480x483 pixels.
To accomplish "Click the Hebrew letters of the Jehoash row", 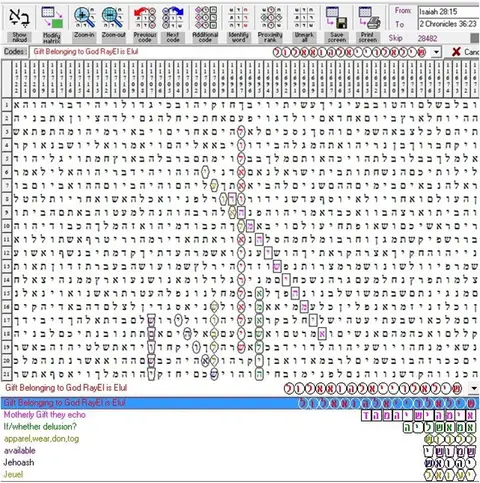I will coord(450,463).
